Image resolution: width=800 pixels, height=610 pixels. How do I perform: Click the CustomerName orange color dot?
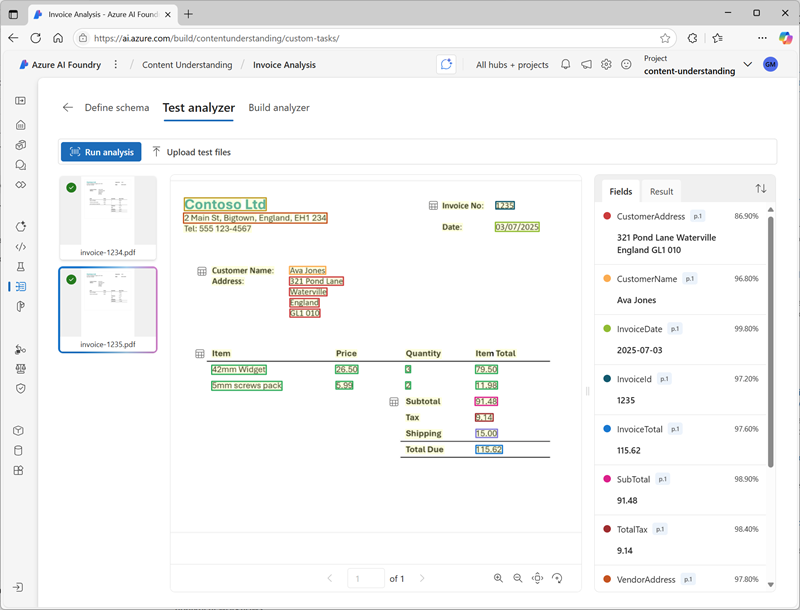click(x=607, y=278)
